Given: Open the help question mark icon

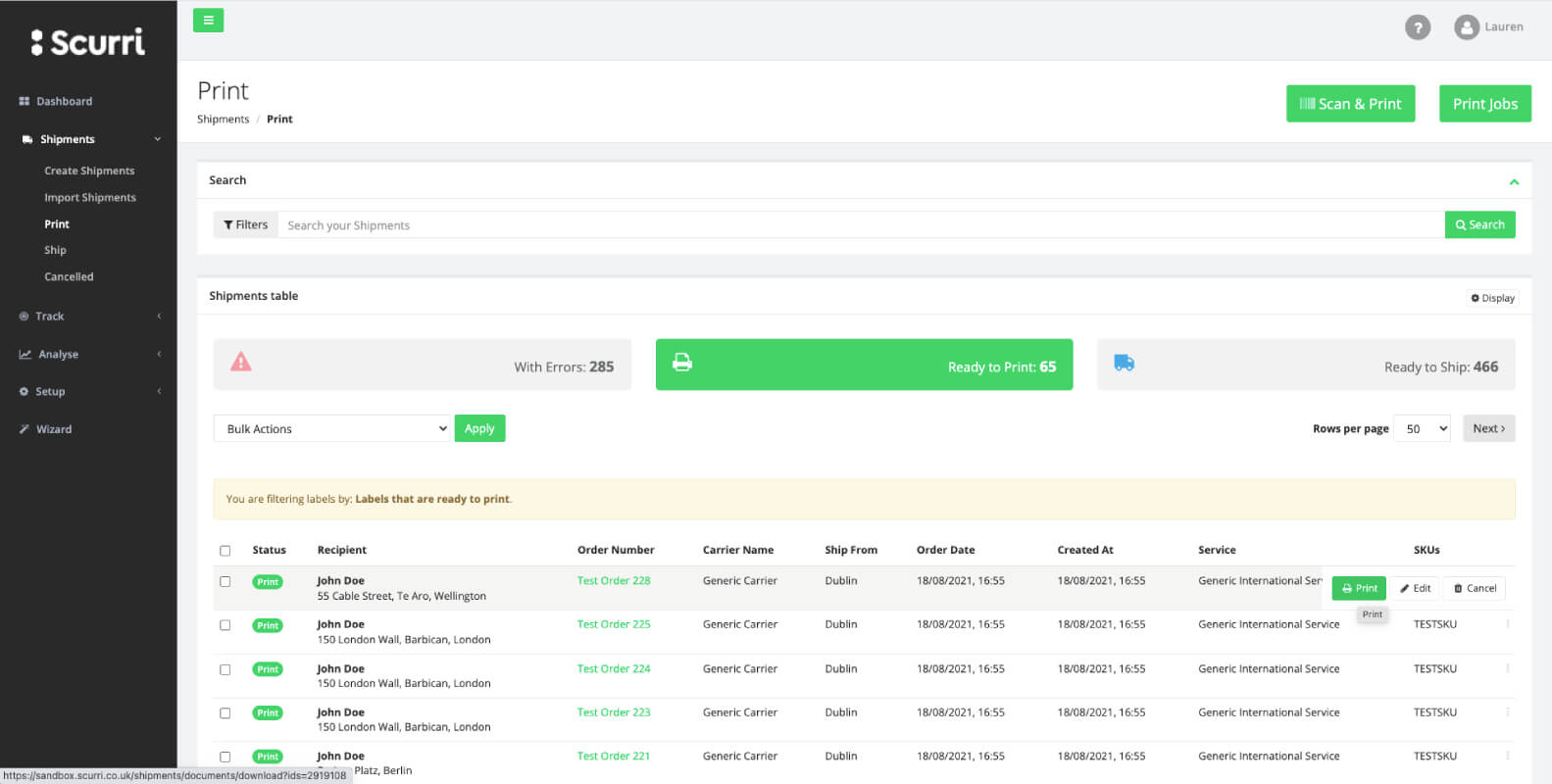Looking at the screenshot, I should click(x=1417, y=27).
